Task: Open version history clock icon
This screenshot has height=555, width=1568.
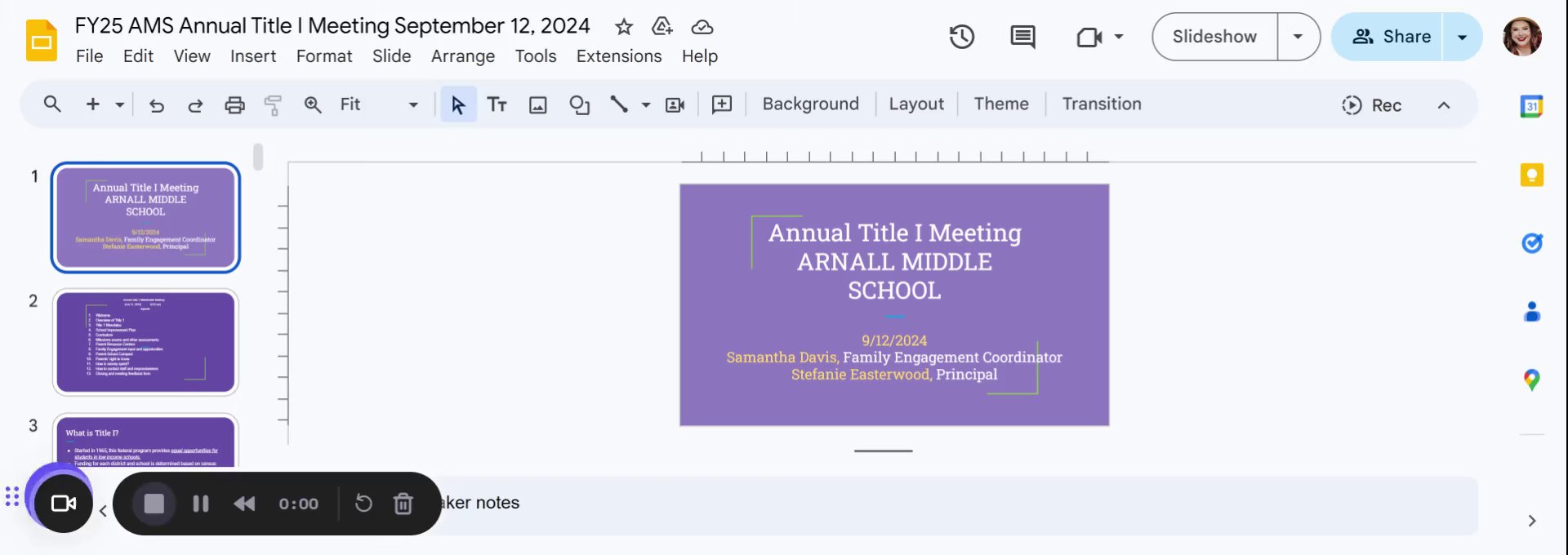Action: point(961,37)
